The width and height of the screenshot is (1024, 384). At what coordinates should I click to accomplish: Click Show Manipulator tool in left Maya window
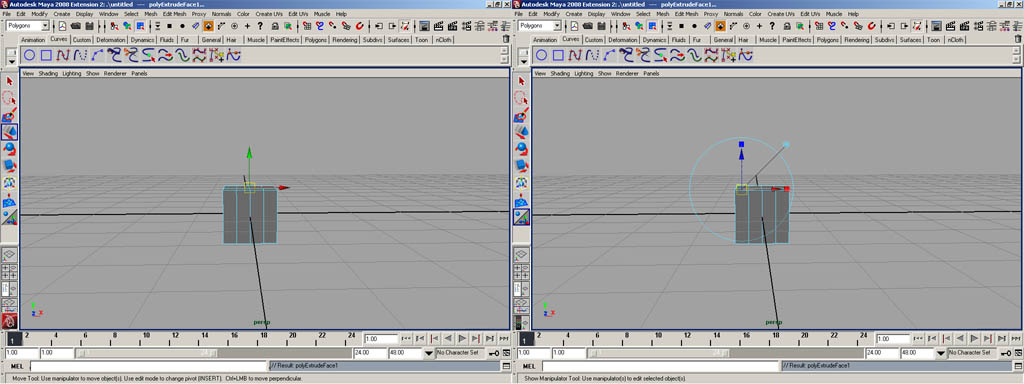(9, 217)
